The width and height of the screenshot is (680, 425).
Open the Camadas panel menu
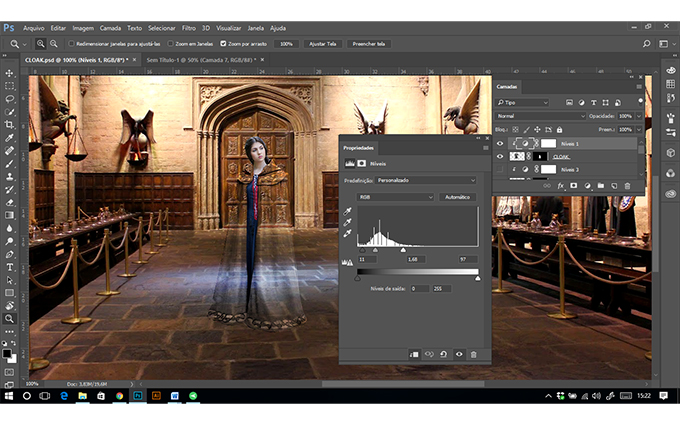click(x=639, y=87)
